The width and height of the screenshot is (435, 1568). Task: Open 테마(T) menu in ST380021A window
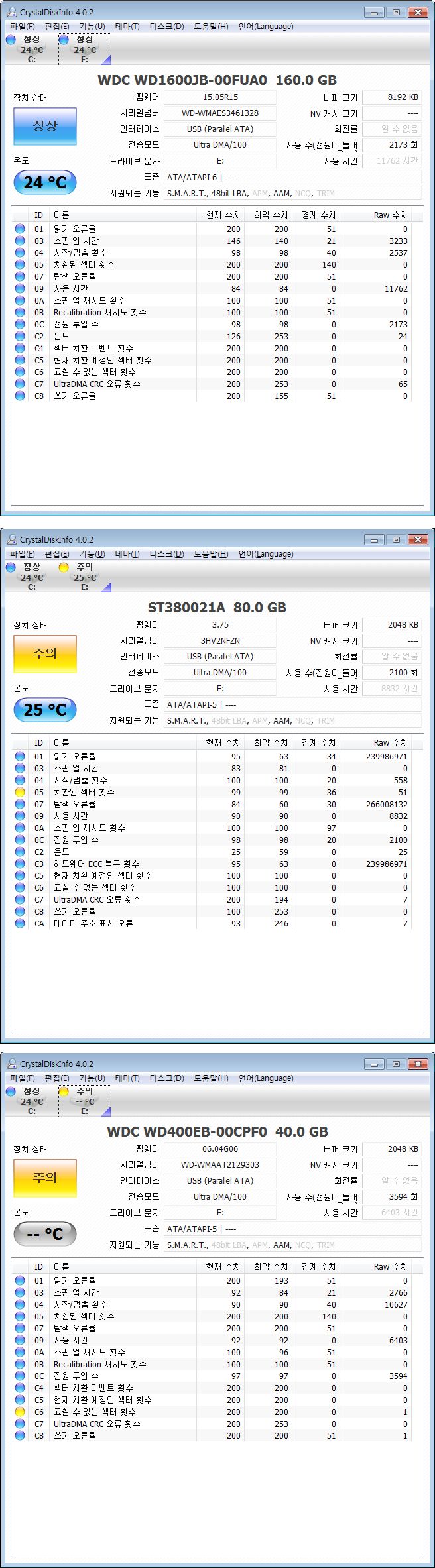127,554
